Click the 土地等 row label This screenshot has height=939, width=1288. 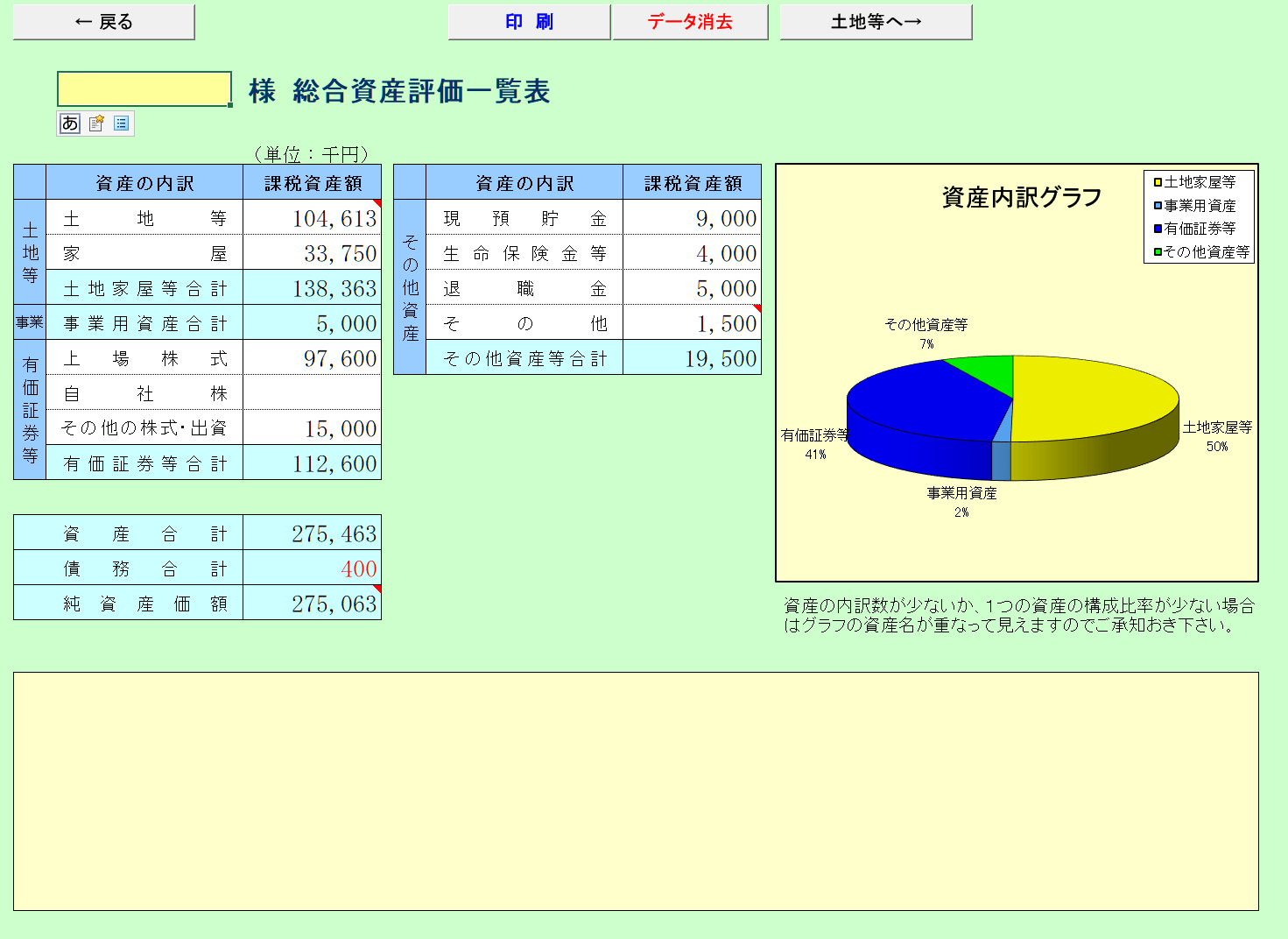pyautogui.click(x=144, y=217)
